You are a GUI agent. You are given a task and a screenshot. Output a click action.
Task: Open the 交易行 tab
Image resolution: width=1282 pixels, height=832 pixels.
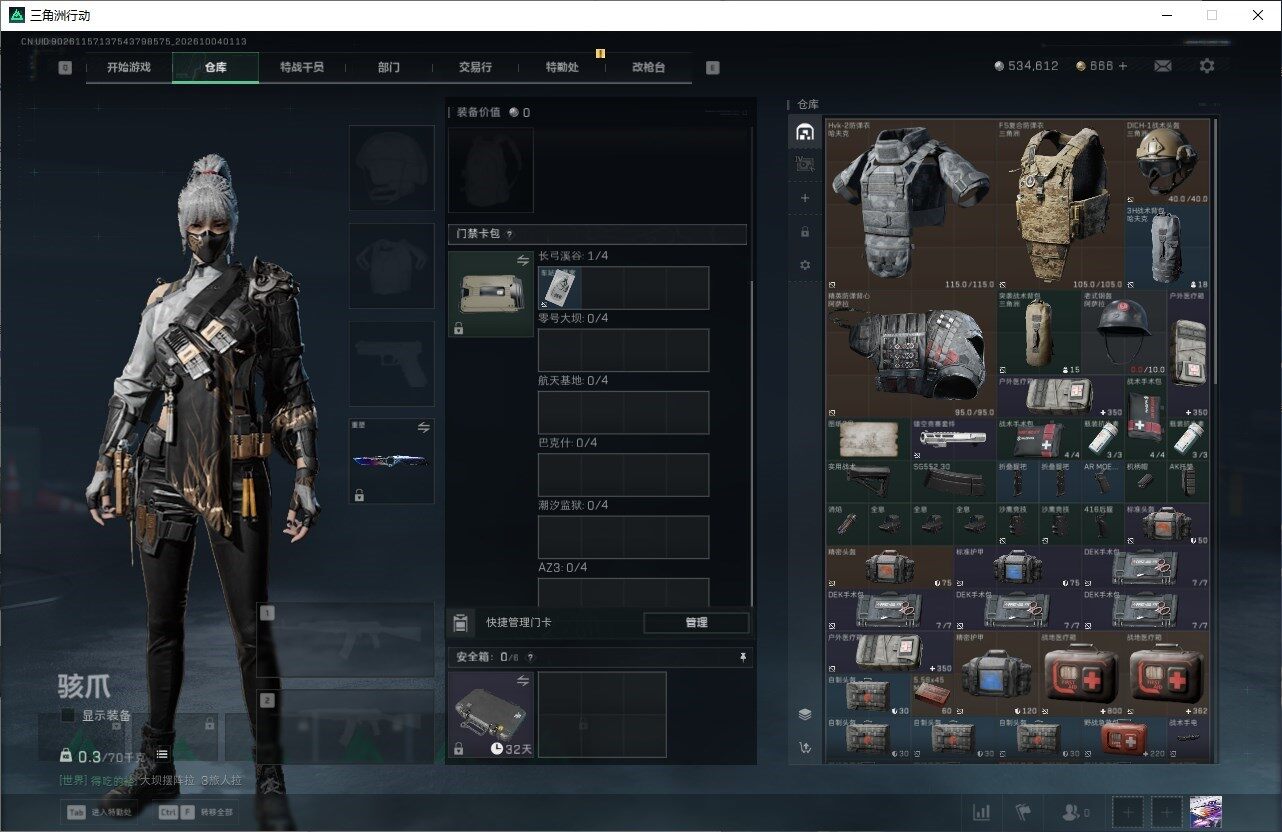(475, 67)
